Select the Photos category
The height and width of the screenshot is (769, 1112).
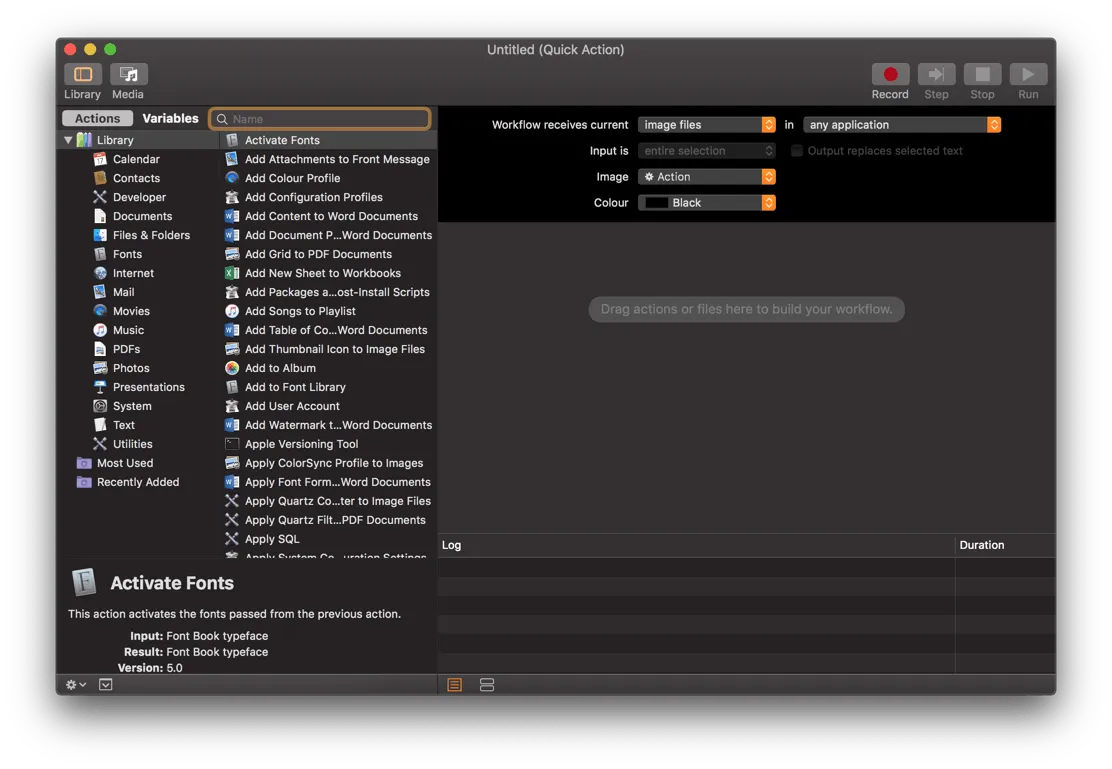coord(130,368)
